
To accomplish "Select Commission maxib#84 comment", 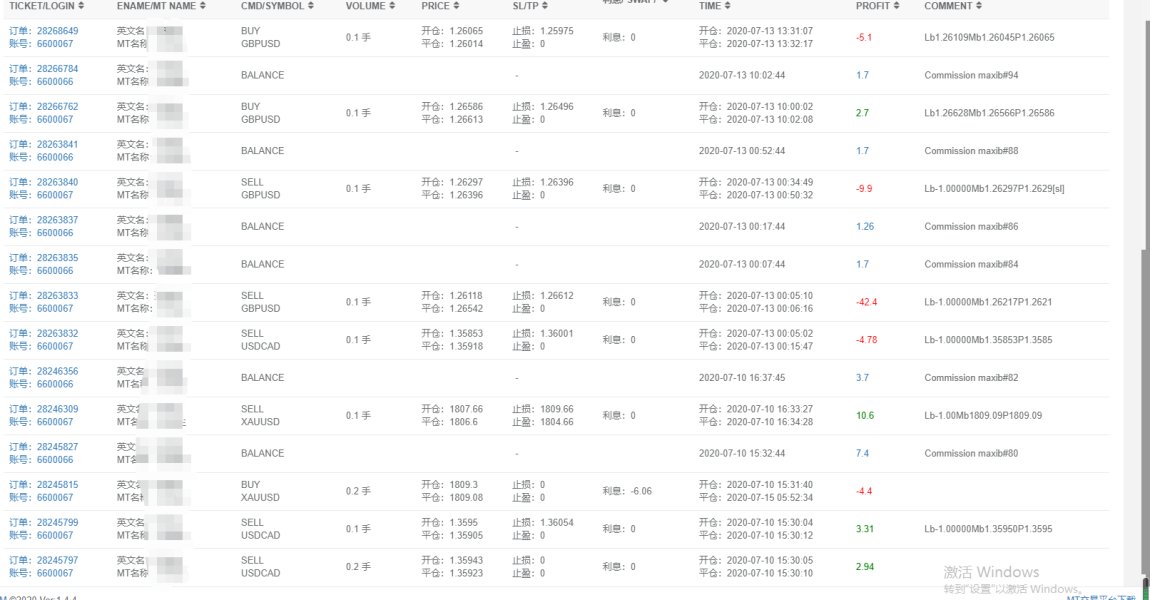I will (971, 264).
